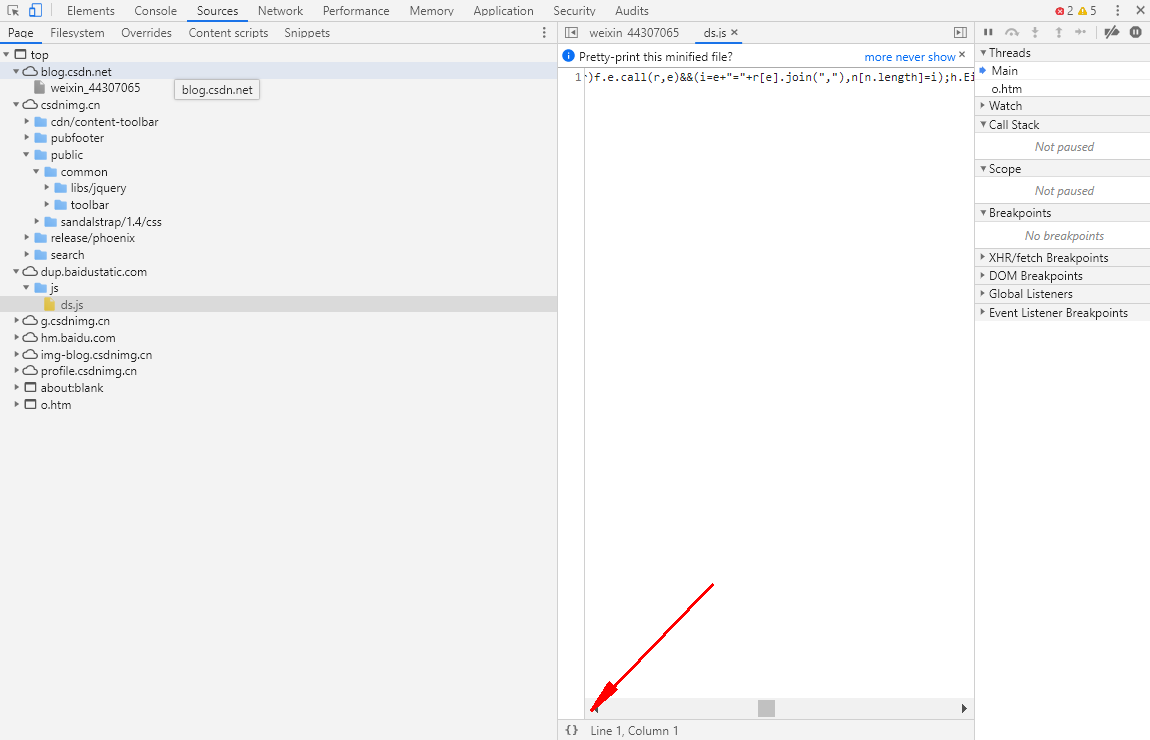1150x740 pixels.
Task: Collapse the Threads section
Action: 983,53
